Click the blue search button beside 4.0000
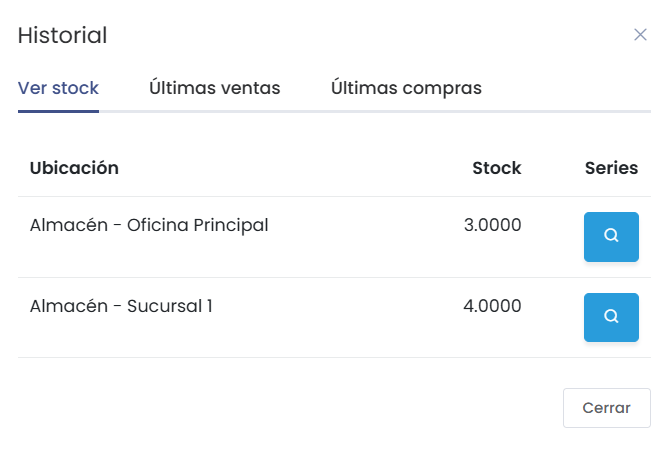This screenshot has height=458, width=670. tap(611, 317)
